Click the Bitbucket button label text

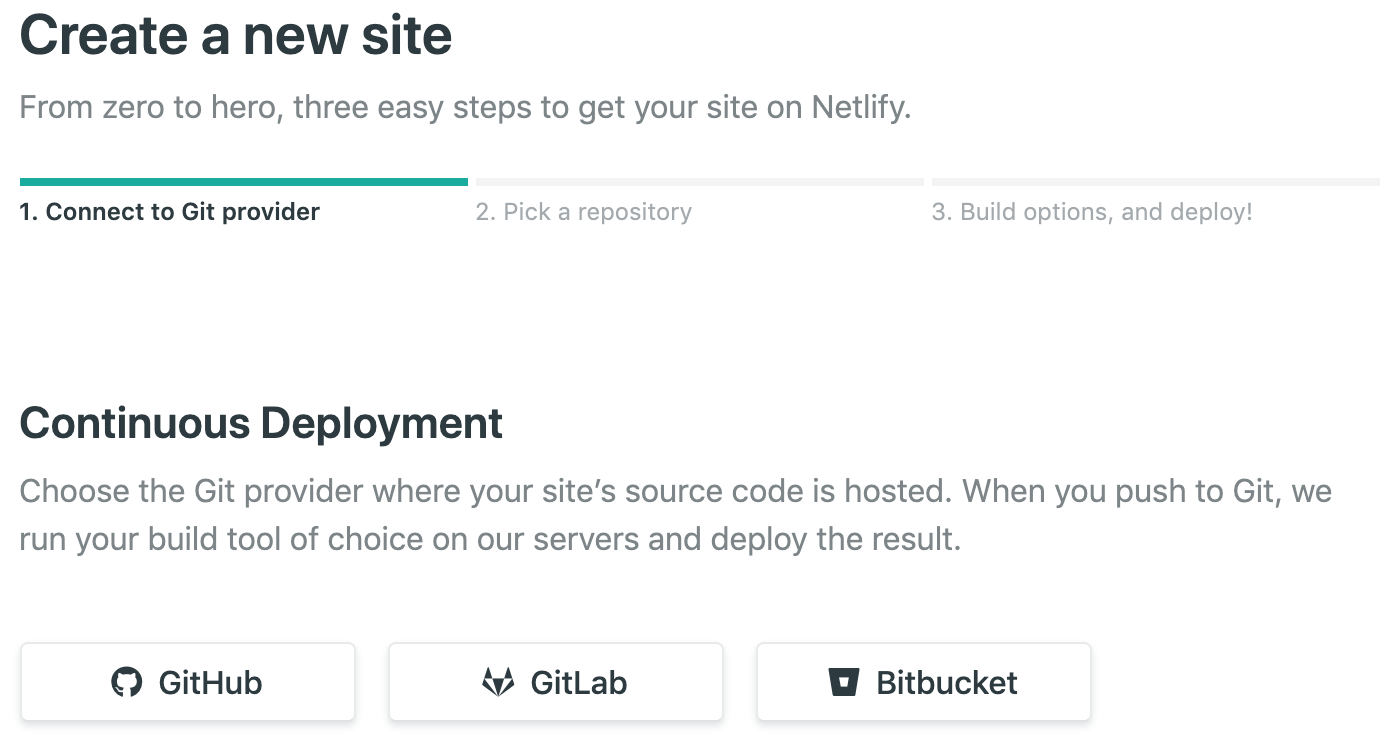coord(946,681)
